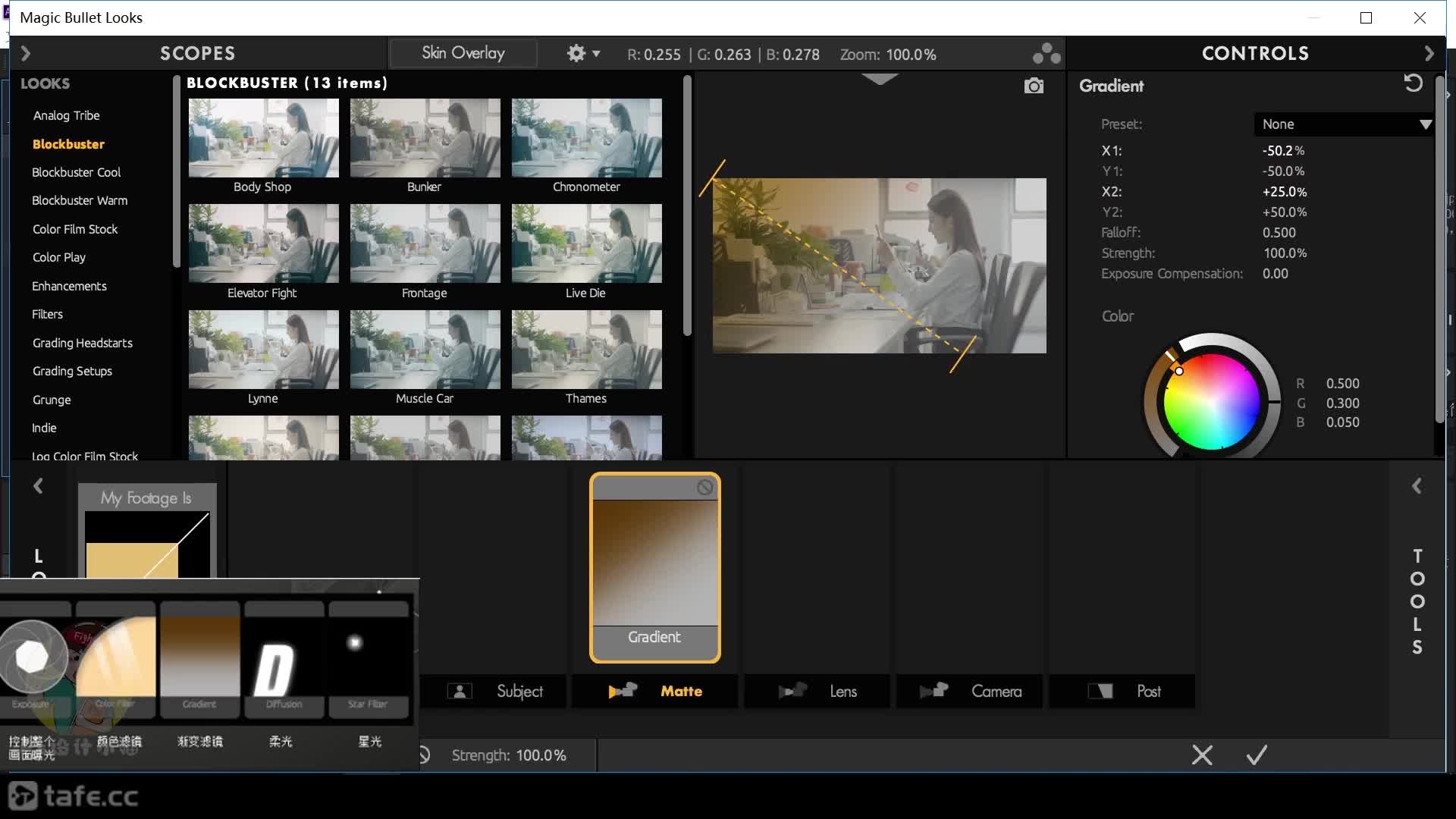Switch to the Lens tab
This screenshot has width=1456, height=819.
843,691
